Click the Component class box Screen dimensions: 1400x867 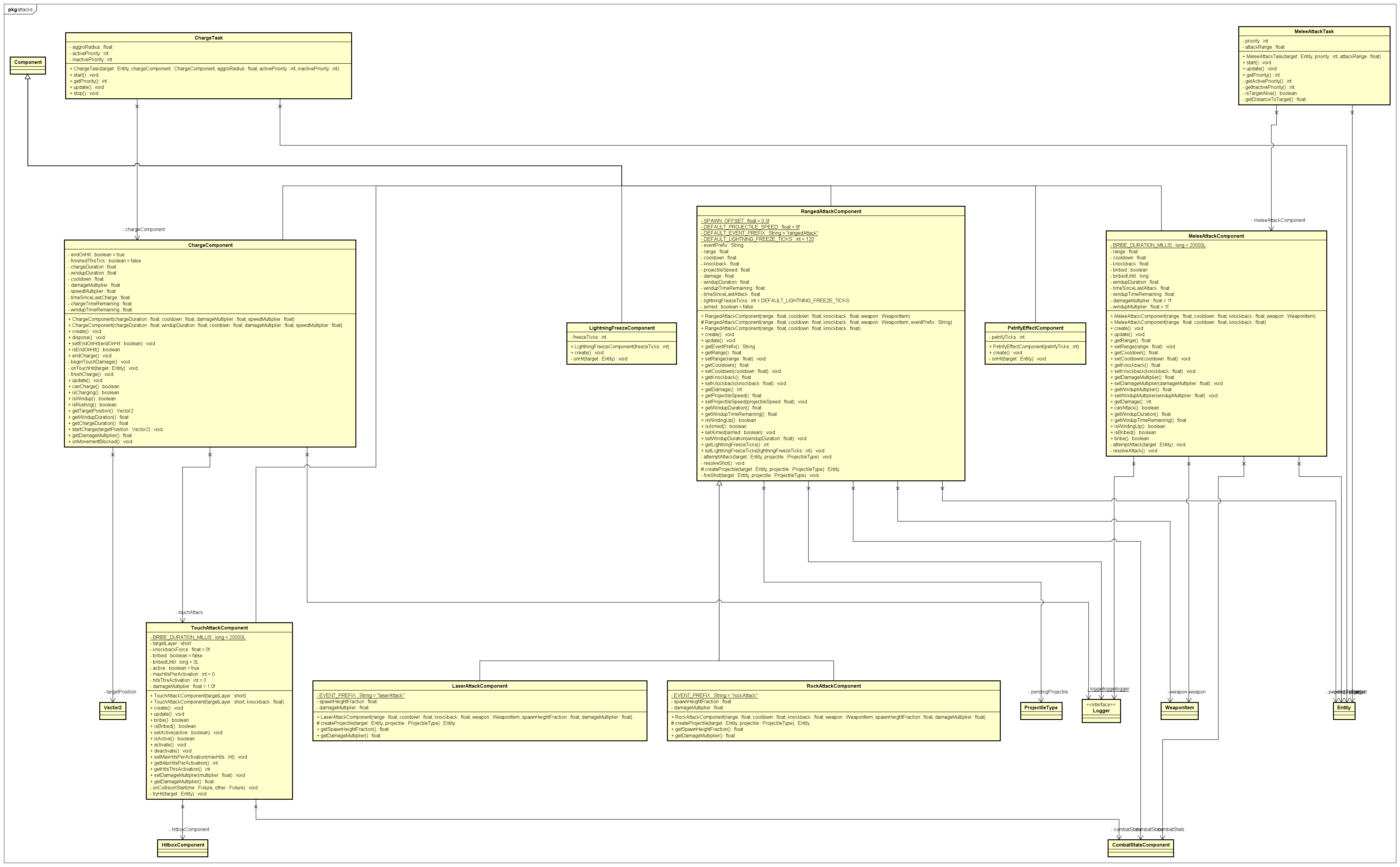point(27,65)
